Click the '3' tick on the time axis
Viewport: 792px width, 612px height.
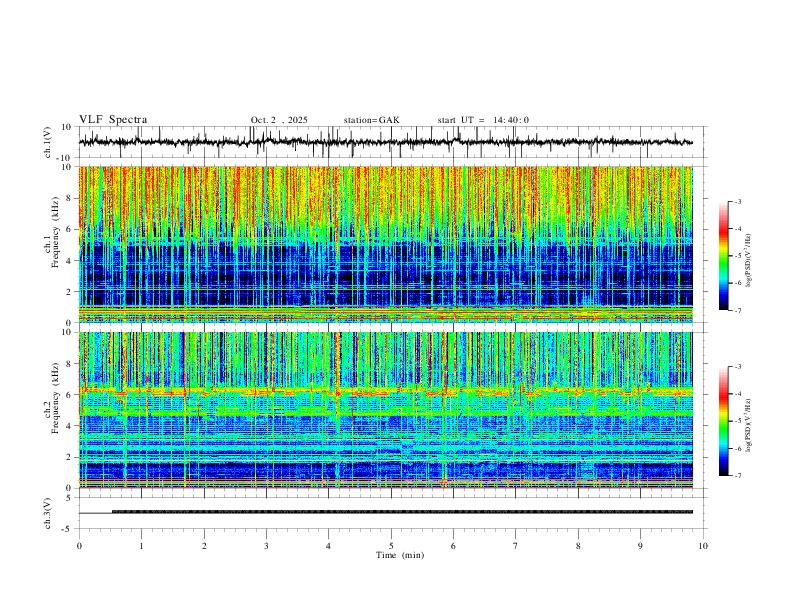266,546
